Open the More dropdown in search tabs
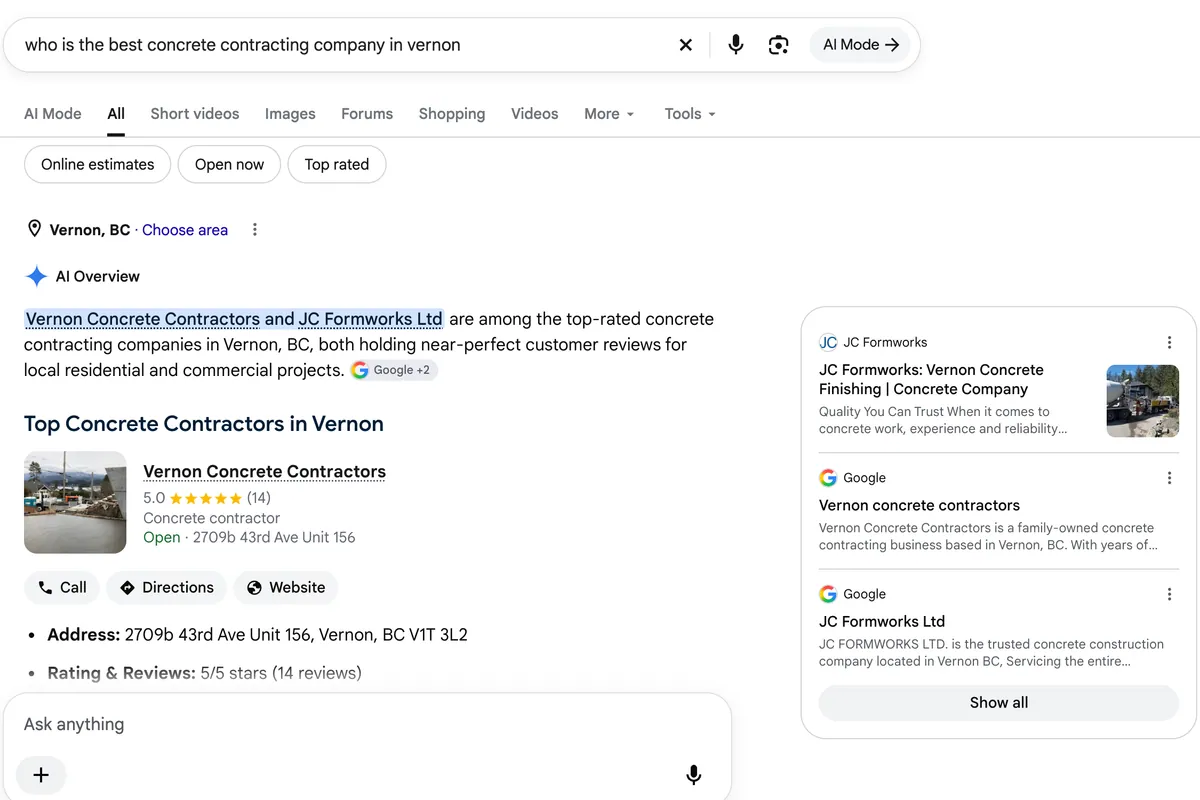Image resolution: width=1200 pixels, height=800 pixels. click(609, 114)
